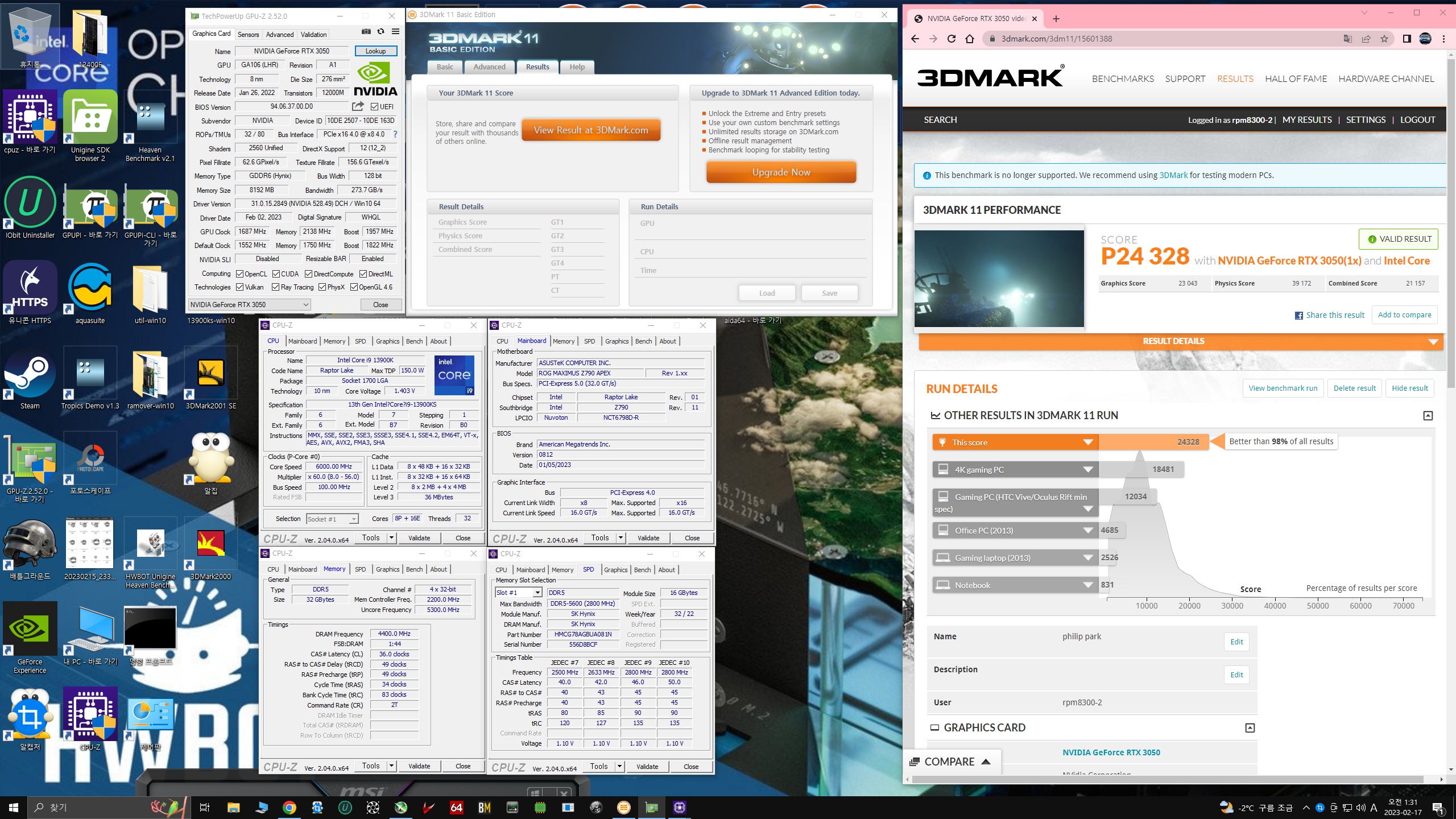Open the Tropics Demo v1.3 desktop icon
The width and height of the screenshot is (1456, 819).
point(90,379)
